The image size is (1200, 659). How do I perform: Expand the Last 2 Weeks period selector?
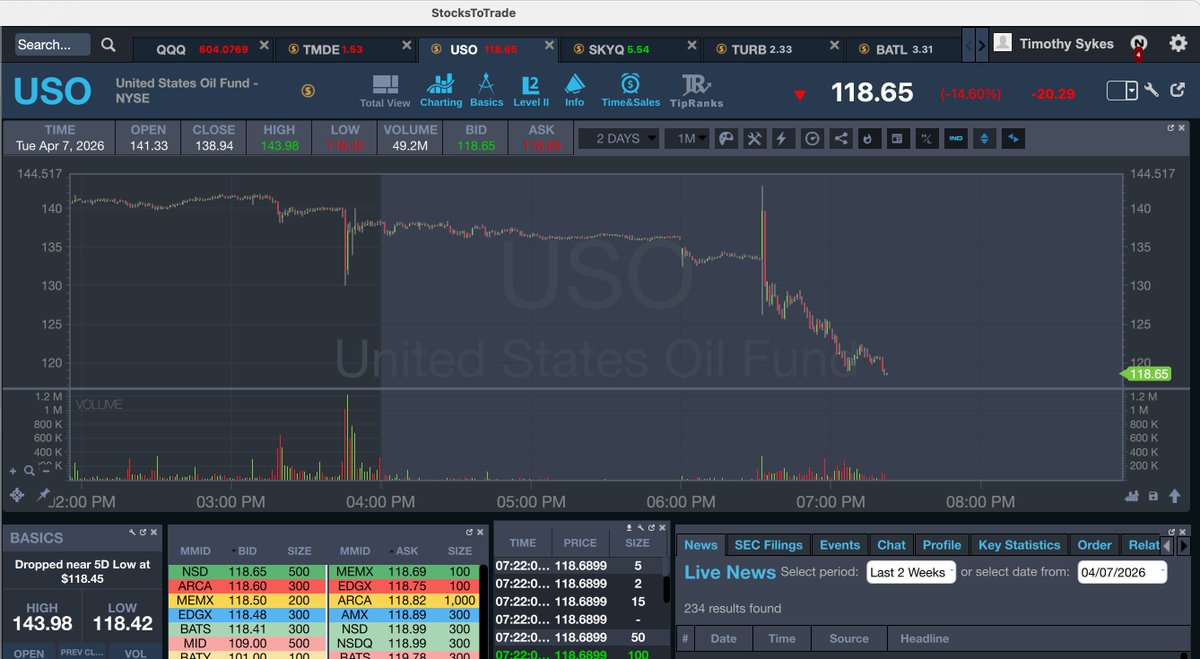click(910, 572)
